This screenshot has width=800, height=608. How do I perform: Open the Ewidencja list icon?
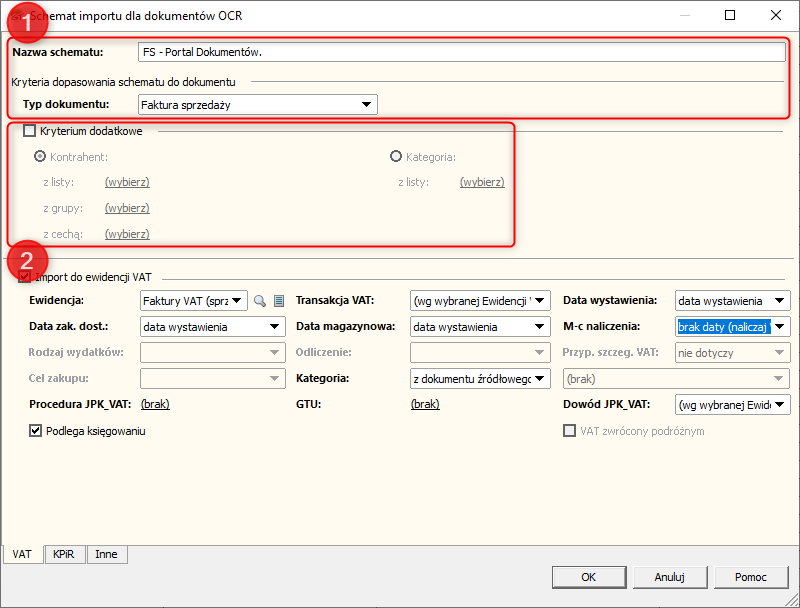[279, 301]
